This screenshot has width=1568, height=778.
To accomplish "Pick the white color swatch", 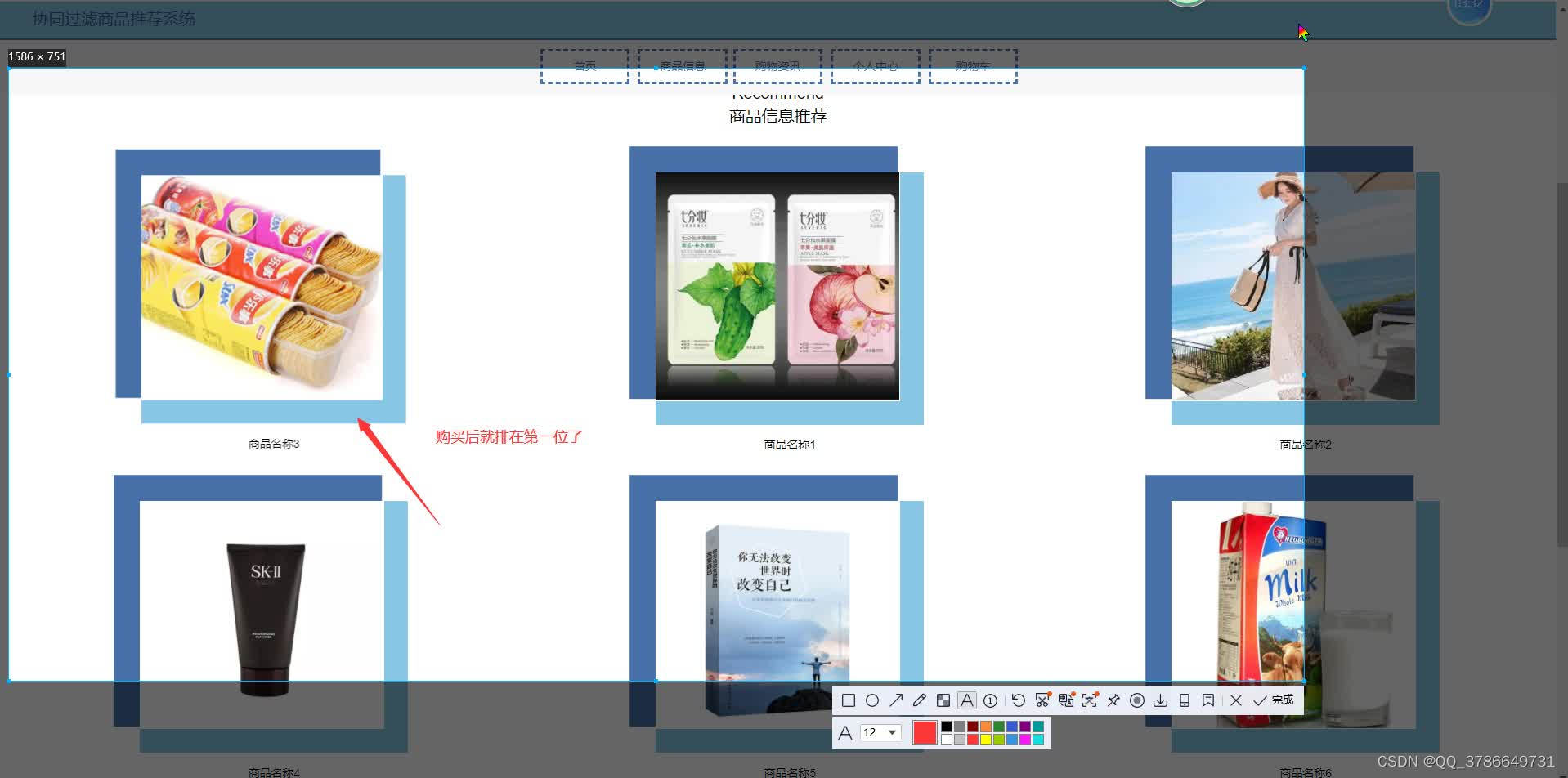I will coord(947,740).
